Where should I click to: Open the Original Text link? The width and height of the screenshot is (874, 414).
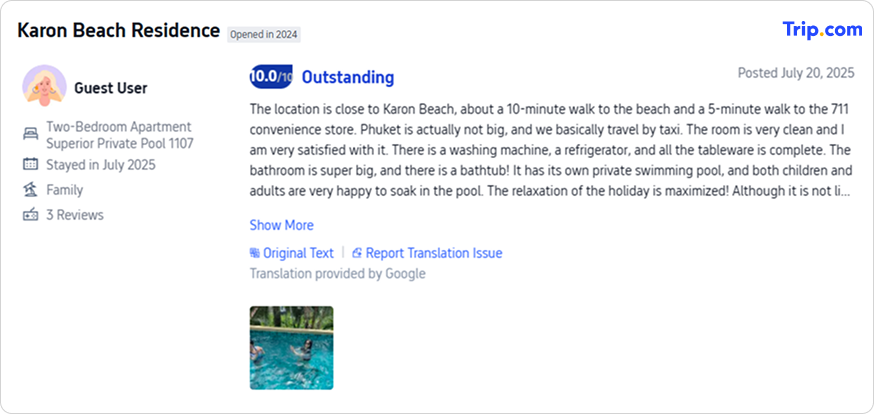298,253
